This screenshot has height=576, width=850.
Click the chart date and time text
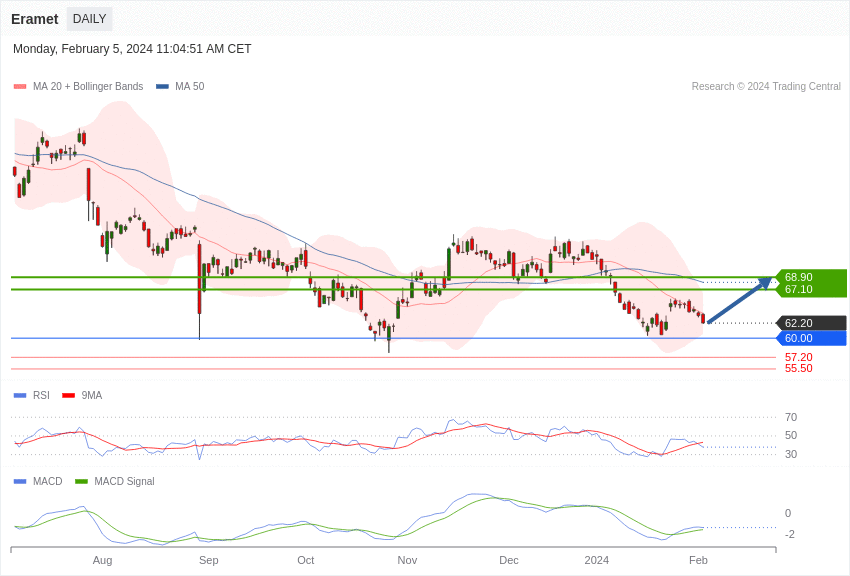point(132,49)
